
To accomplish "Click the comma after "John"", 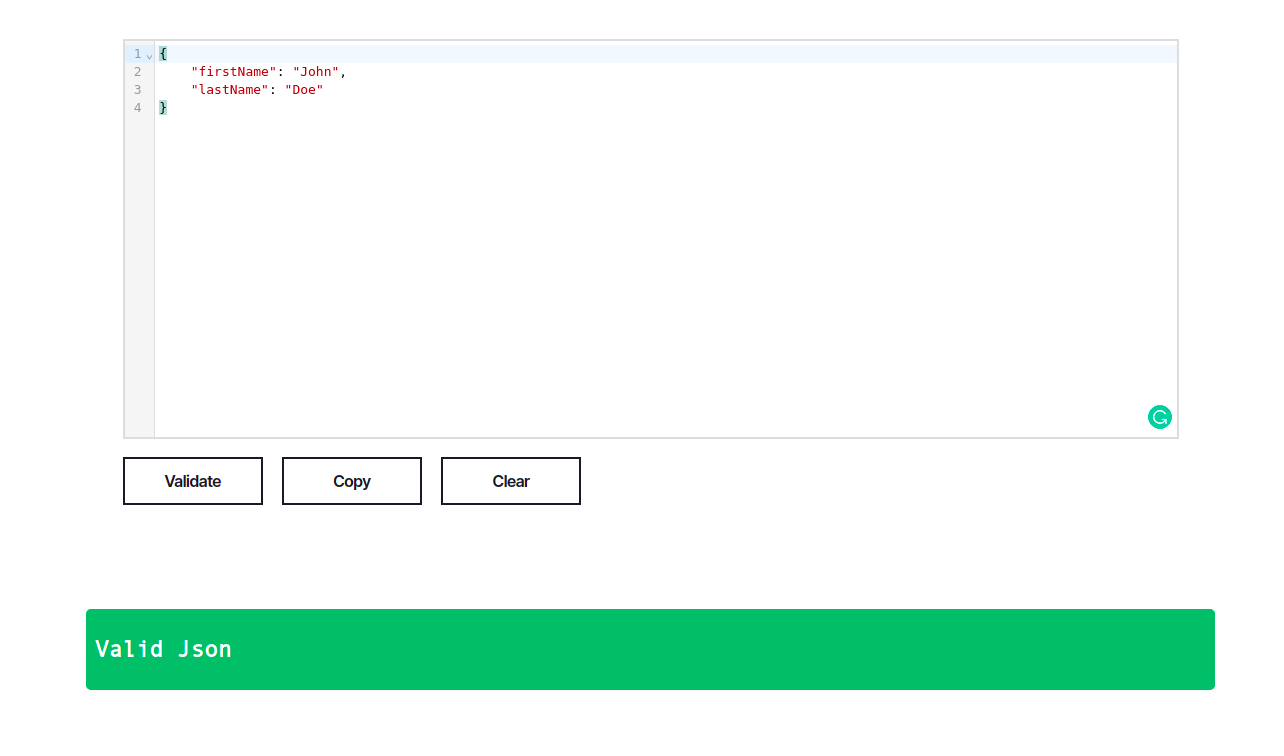I will pyautogui.click(x=344, y=72).
